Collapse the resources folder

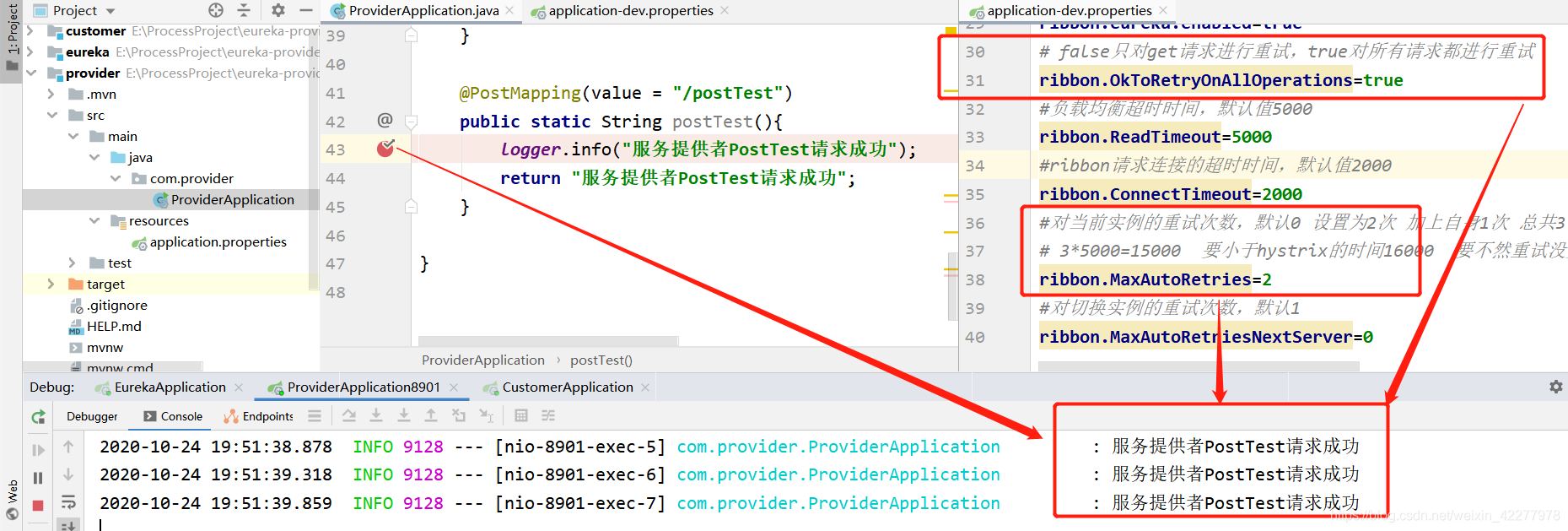(94, 221)
